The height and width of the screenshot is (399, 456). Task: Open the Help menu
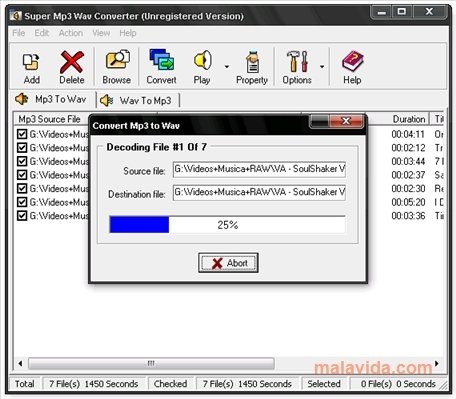pyautogui.click(x=128, y=33)
